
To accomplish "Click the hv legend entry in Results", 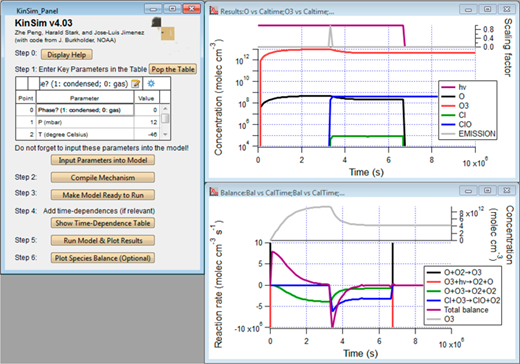I will point(454,87).
